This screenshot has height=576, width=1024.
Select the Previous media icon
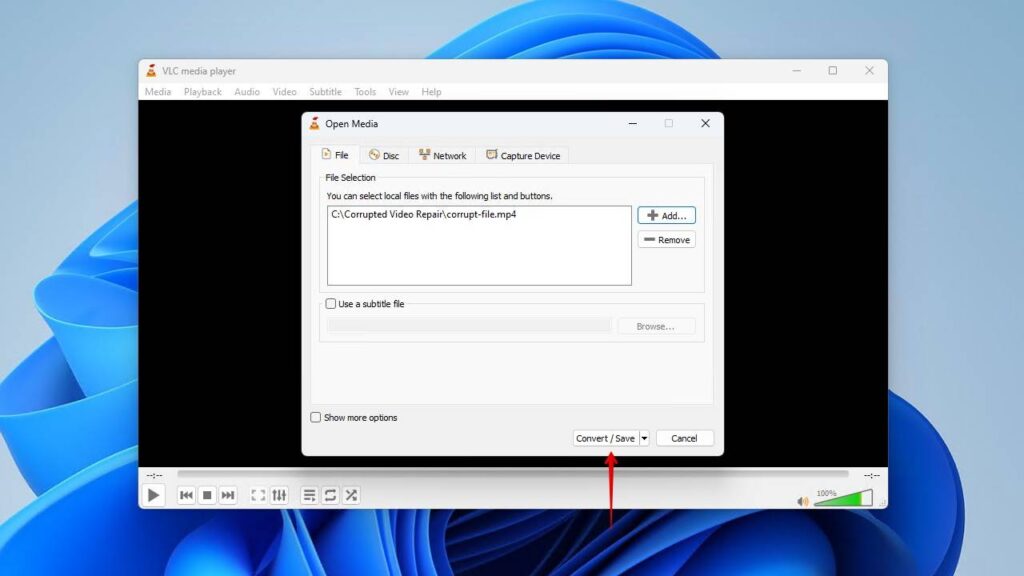(x=186, y=494)
